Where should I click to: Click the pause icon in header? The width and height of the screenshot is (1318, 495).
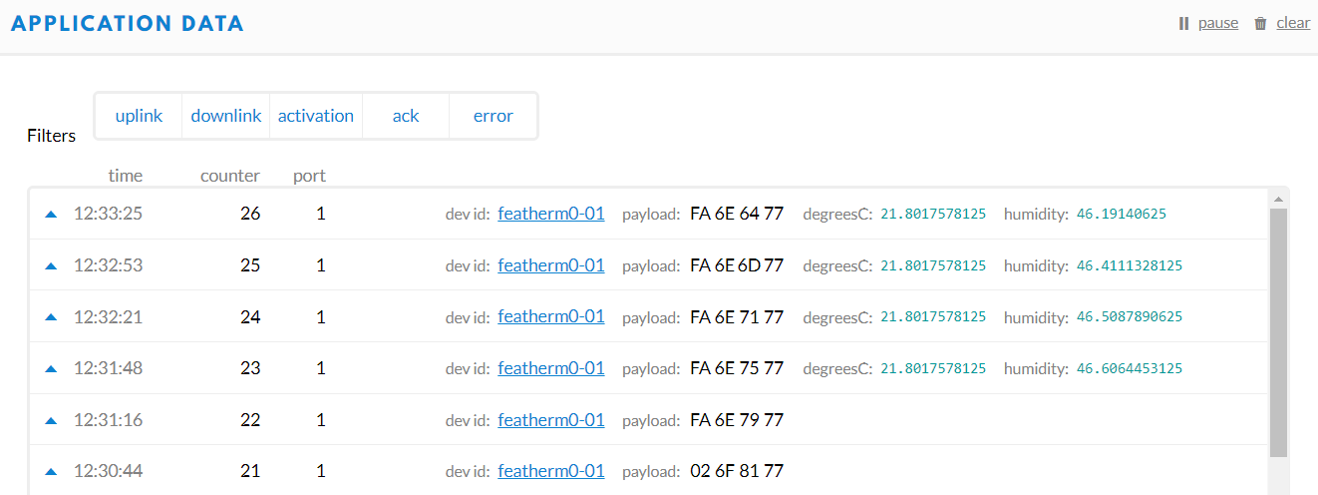tap(1184, 23)
